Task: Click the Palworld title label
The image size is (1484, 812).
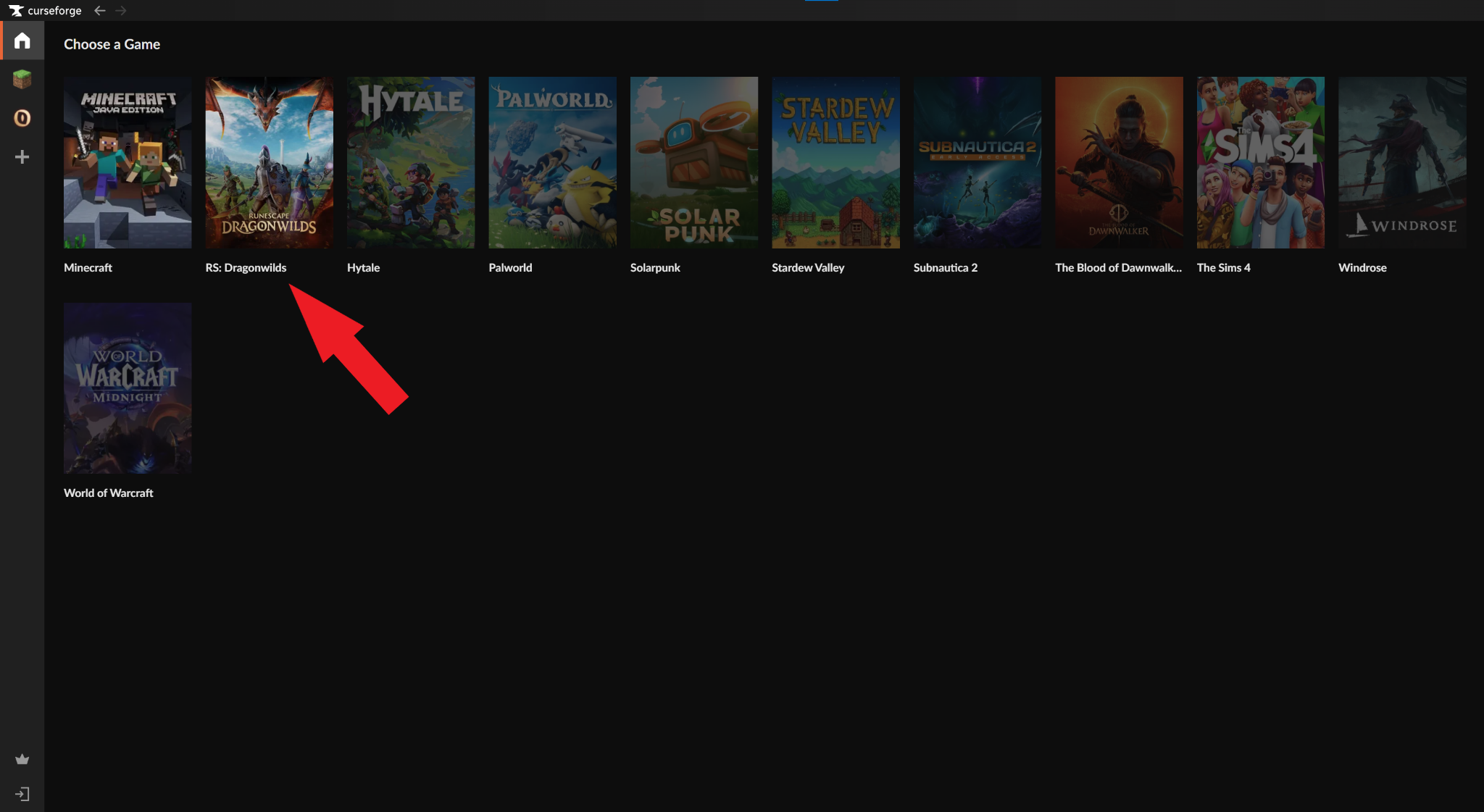Action: tap(511, 267)
